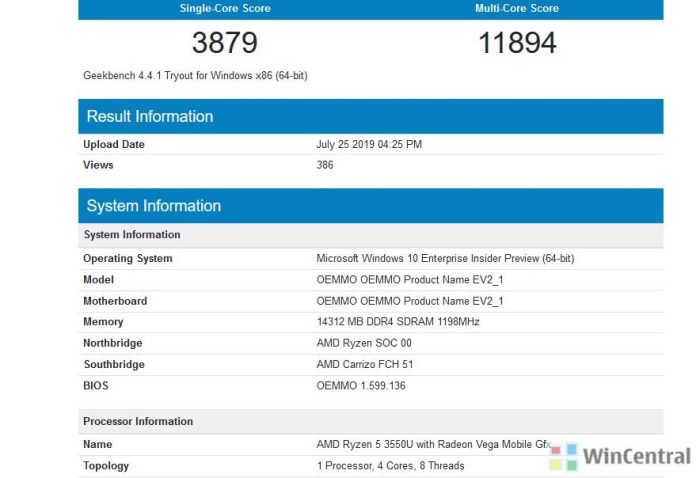Image resolution: width=696 pixels, height=478 pixels.
Task: Select the single-core value 3879
Action: 225,43
